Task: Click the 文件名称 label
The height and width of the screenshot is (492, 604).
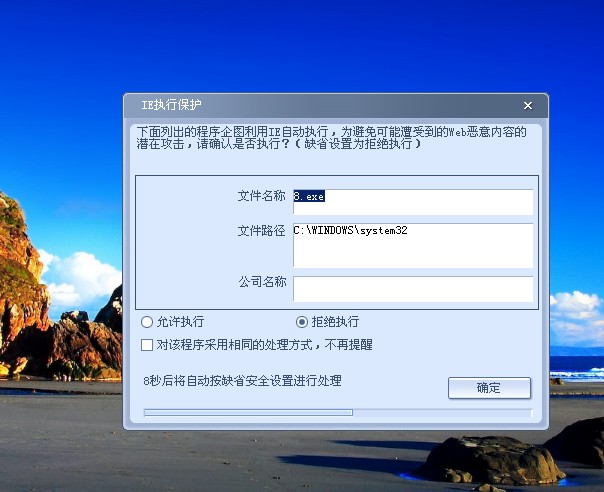Action: point(262,196)
